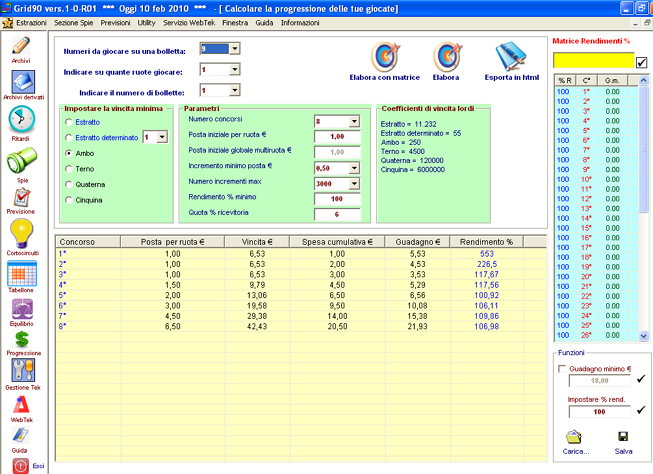The width and height of the screenshot is (653, 474).
Task: Click the matrix list scroll up arrow
Action: [643, 80]
